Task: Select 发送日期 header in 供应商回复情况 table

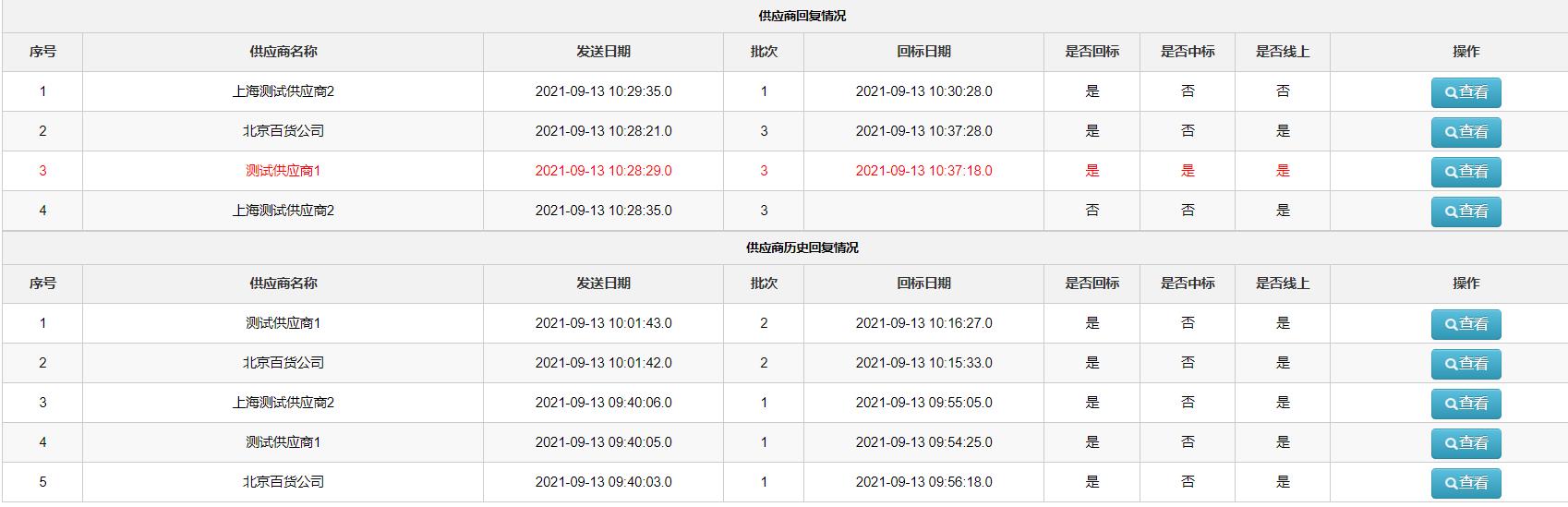Action: tap(603, 52)
